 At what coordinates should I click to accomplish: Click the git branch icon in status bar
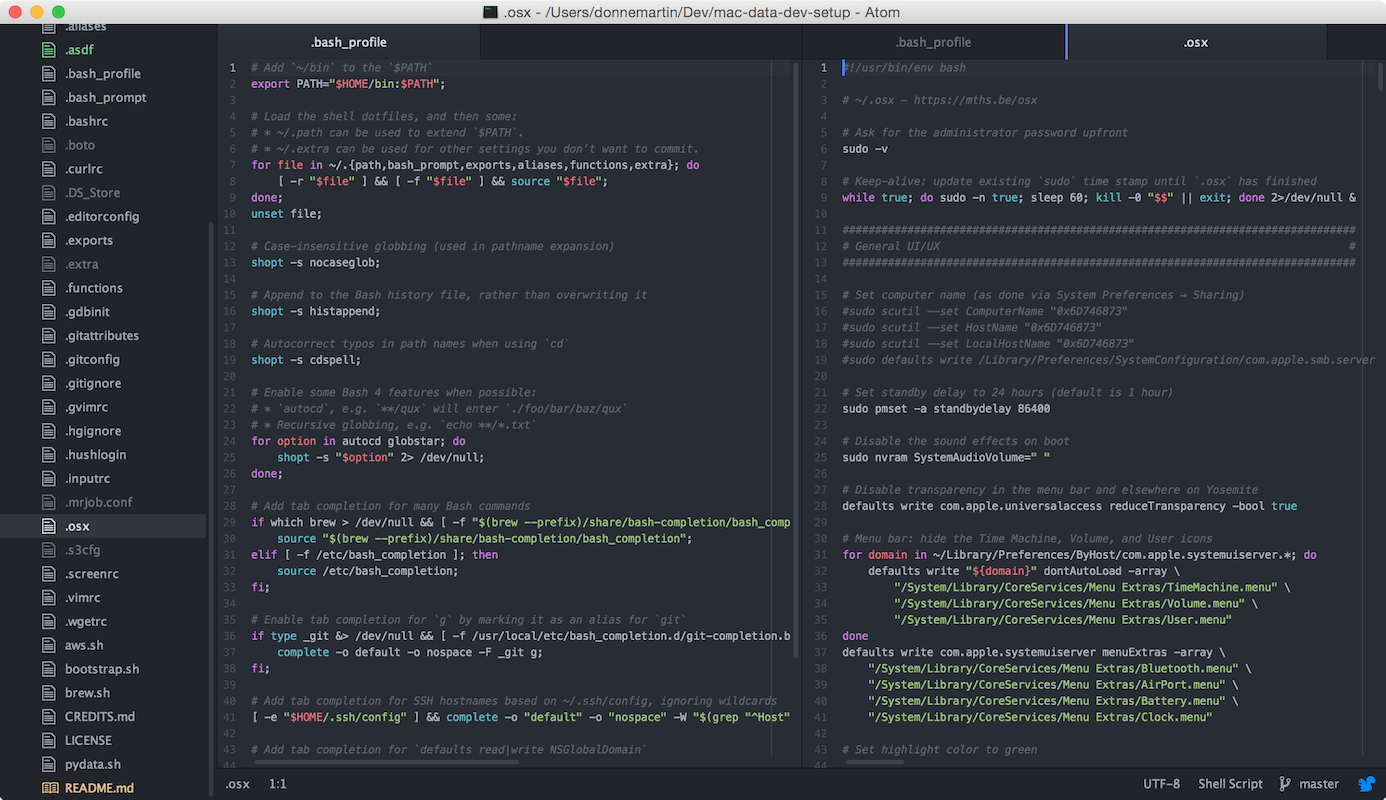click(1284, 784)
